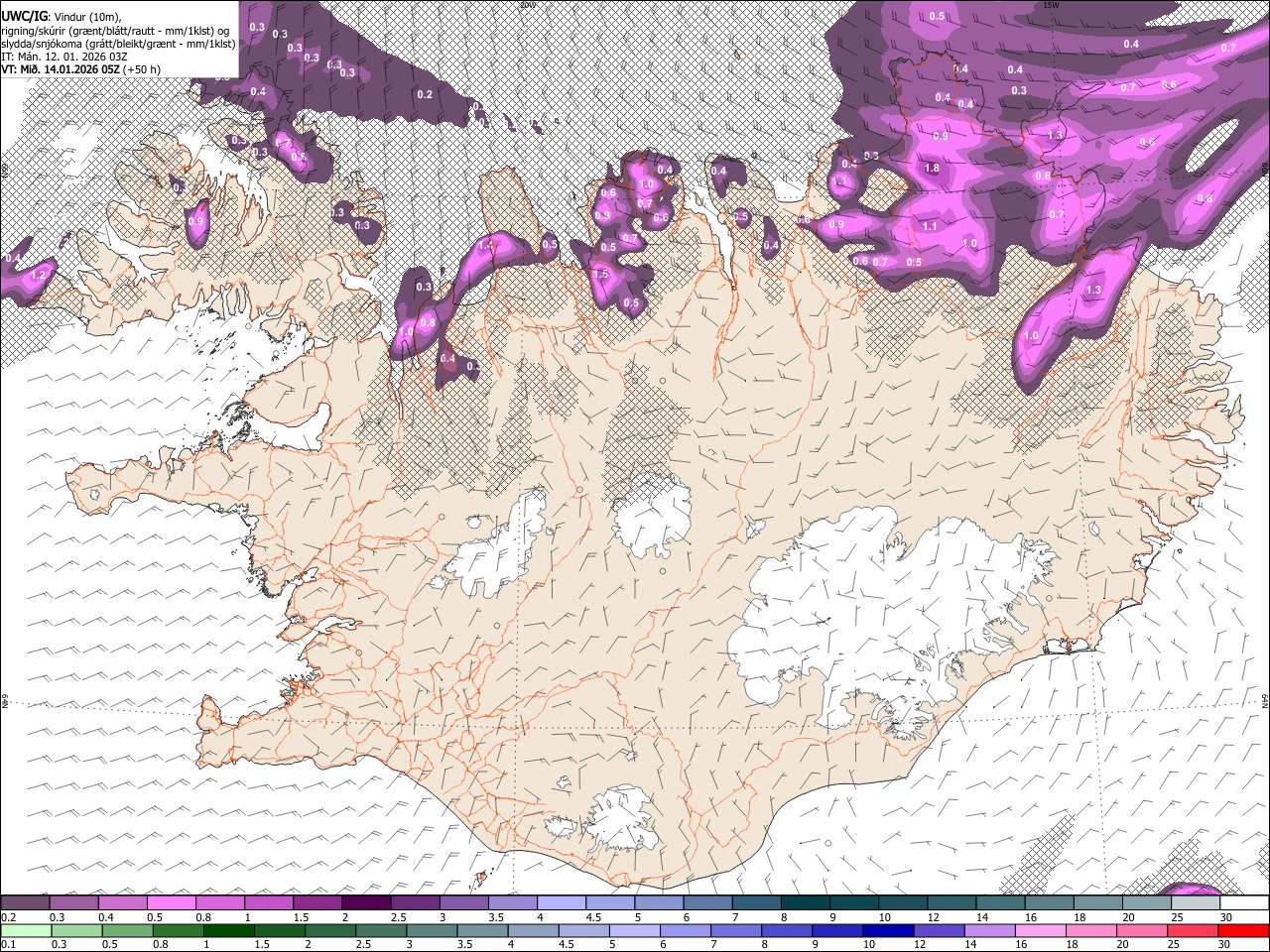The height and width of the screenshot is (952, 1270).
Task: Click the navy blue 10–12 rain legend swatch
Action: pyautogui.click(x=888, y=930)
